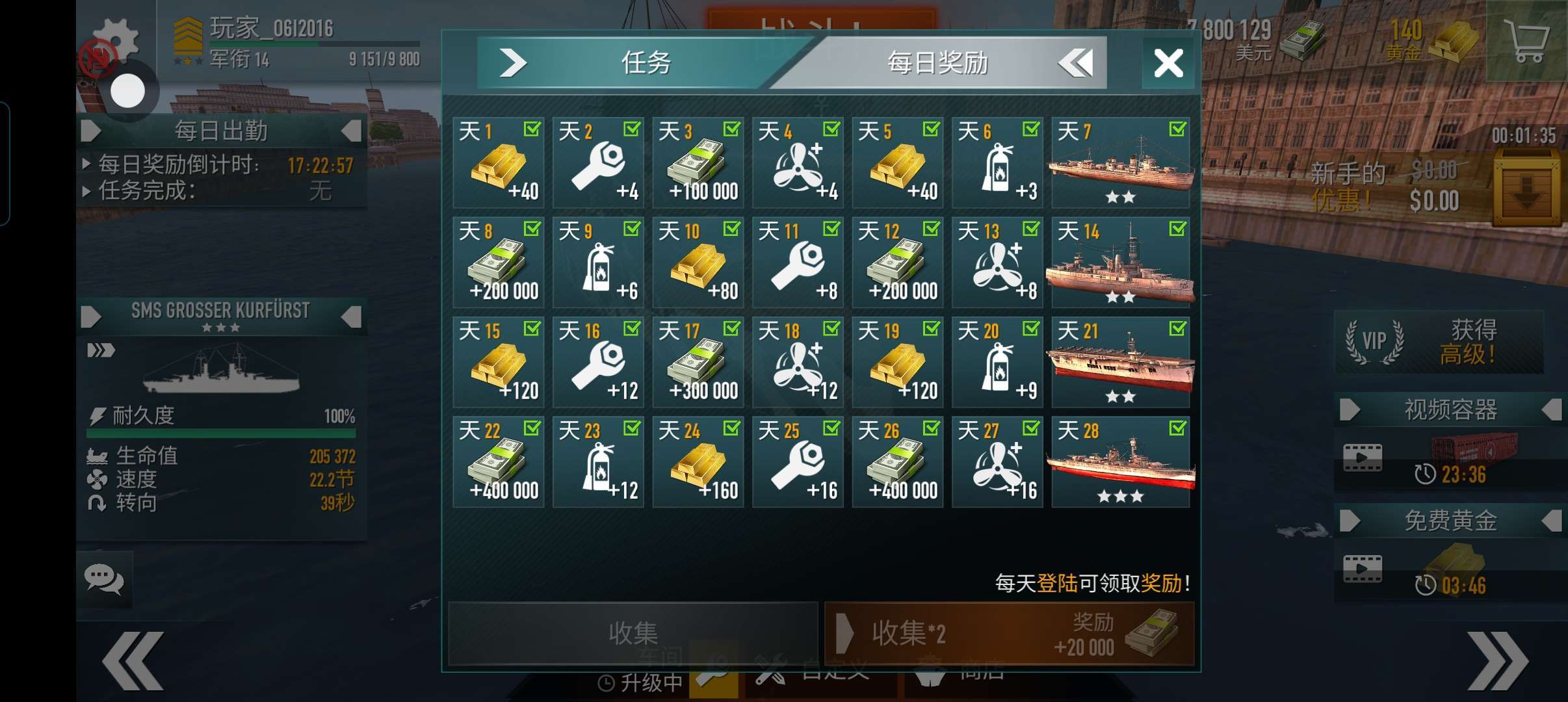
Task: Open the newcomer offer crate
Action: (1525, 188)
